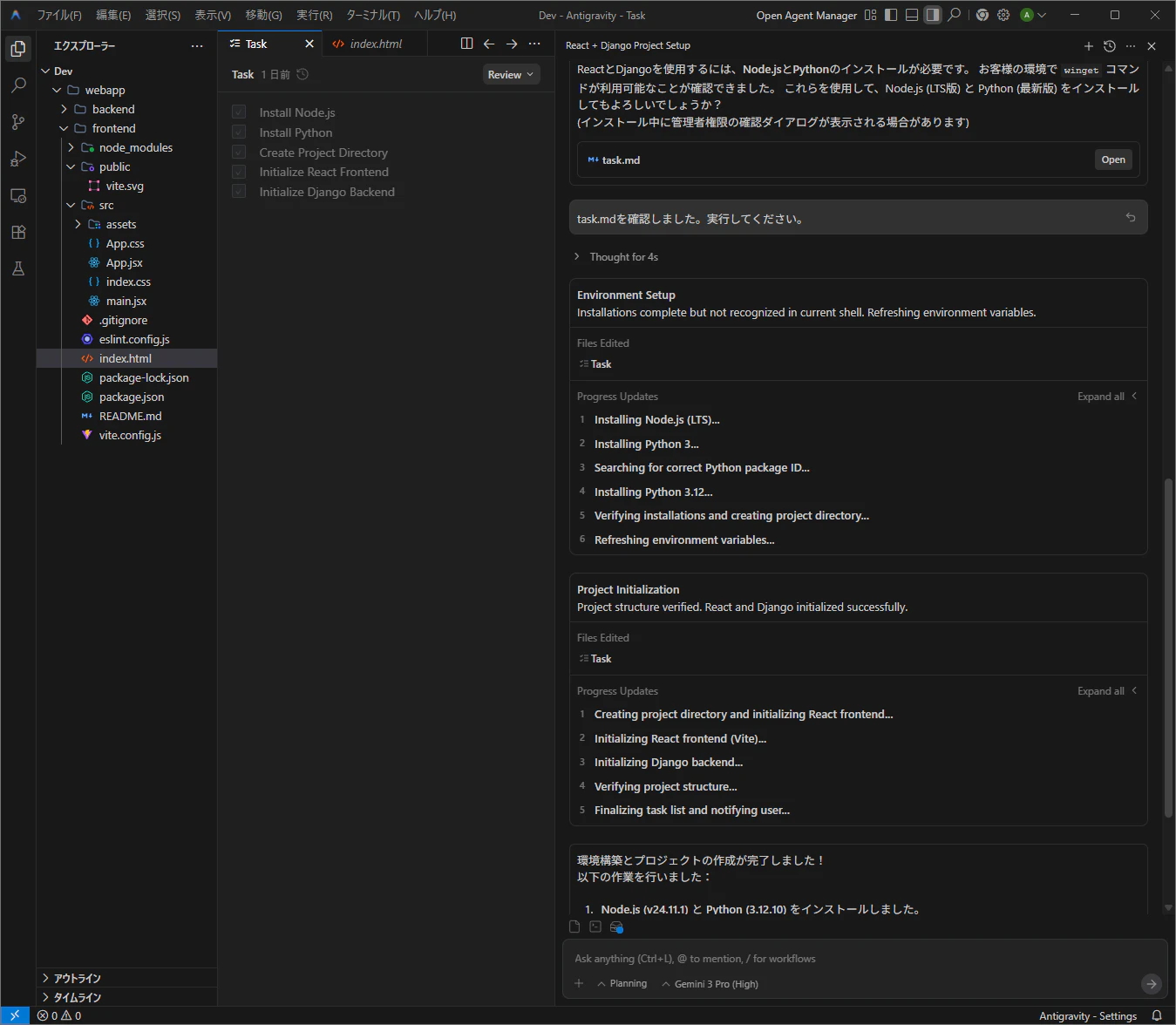This screenshot has height=1025, width=1176.
Task: Click Expand all in Project Initialization progress
Action: tap(1107, 691)
